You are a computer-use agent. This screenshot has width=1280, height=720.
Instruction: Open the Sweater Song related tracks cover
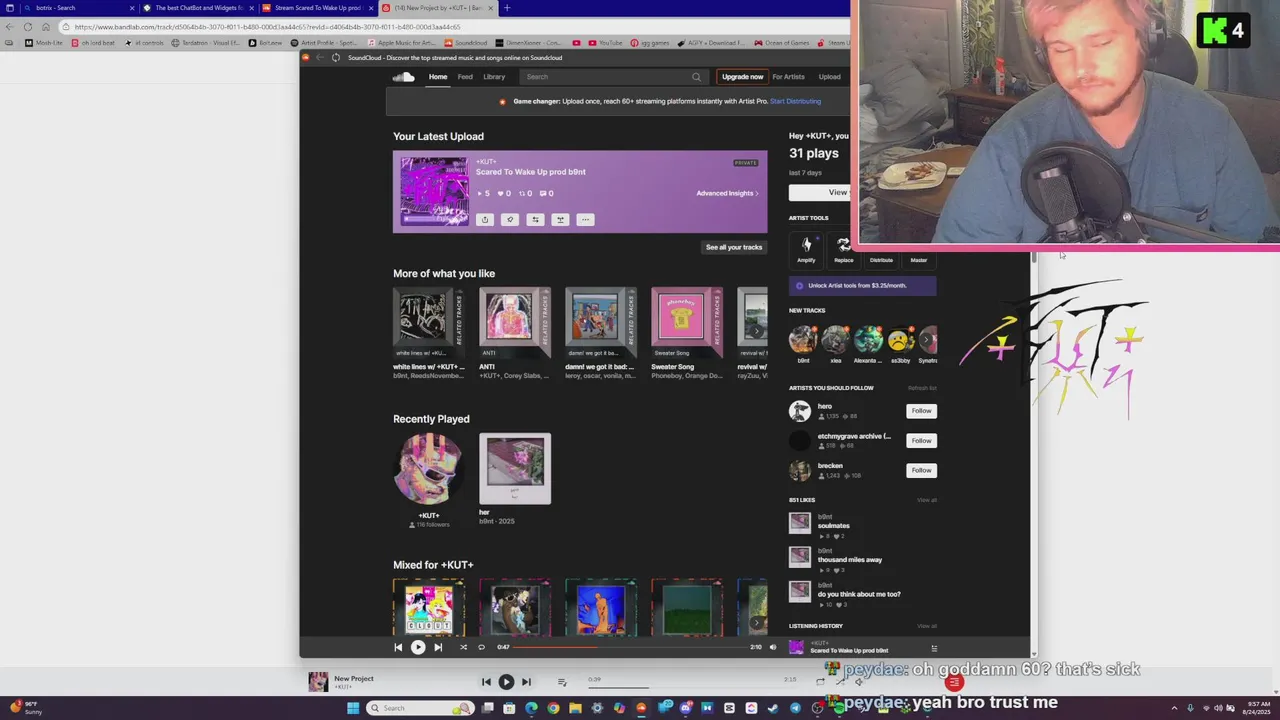pyautogui.click(x=687, y=322)
